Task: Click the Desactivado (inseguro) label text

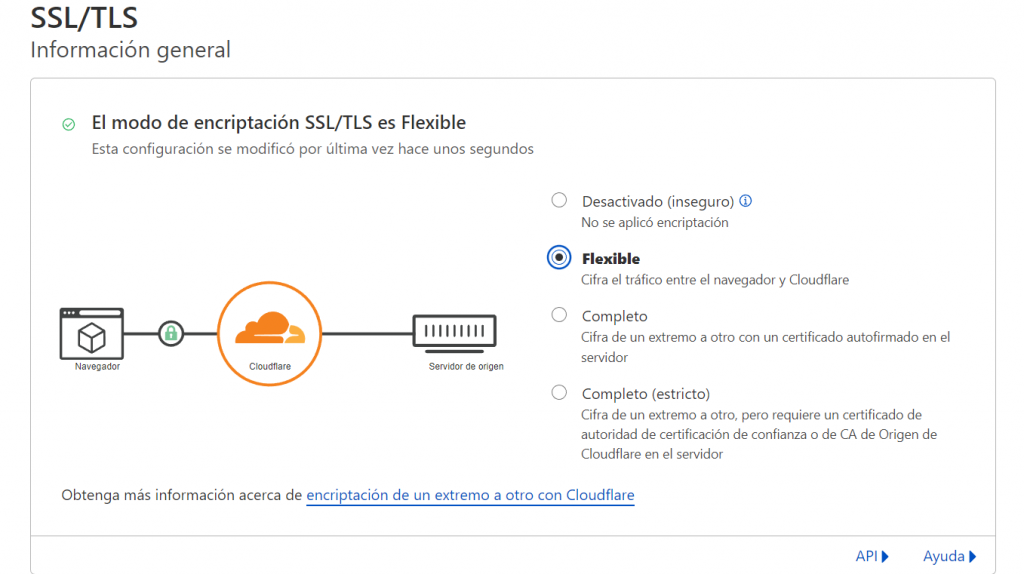Action: coord(658,202)
